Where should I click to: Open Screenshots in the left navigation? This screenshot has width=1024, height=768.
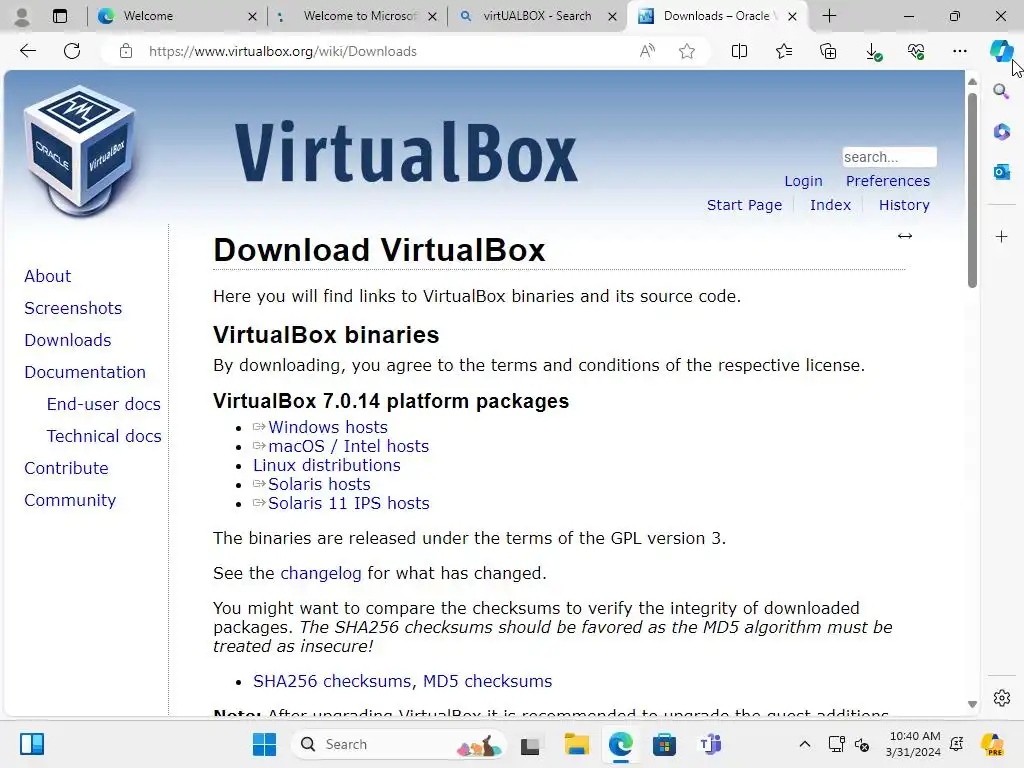pos(73,308)
